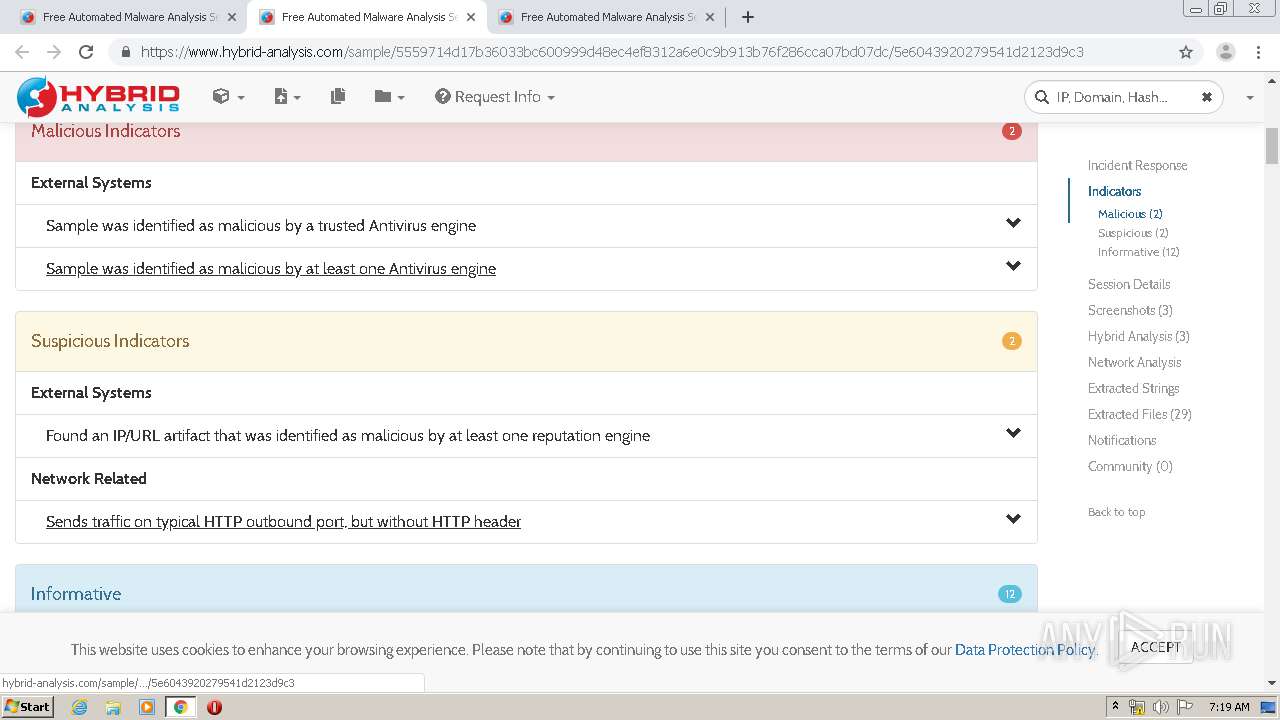
Task: Go to Incident Response in the sidebar
Action: coord(1138,165)
